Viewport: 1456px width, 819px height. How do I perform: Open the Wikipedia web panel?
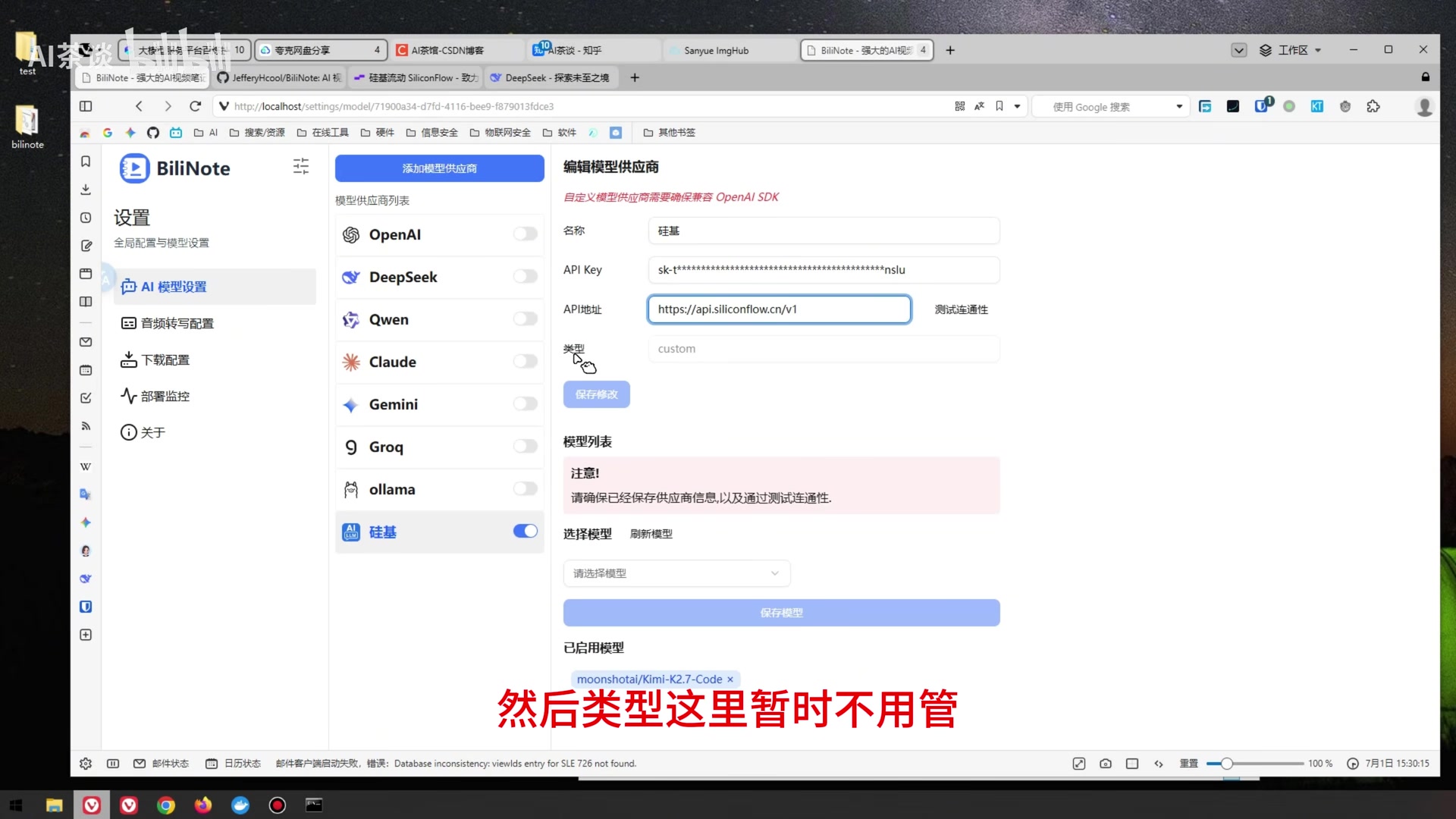pyautogui.click(x=86, y=466)
